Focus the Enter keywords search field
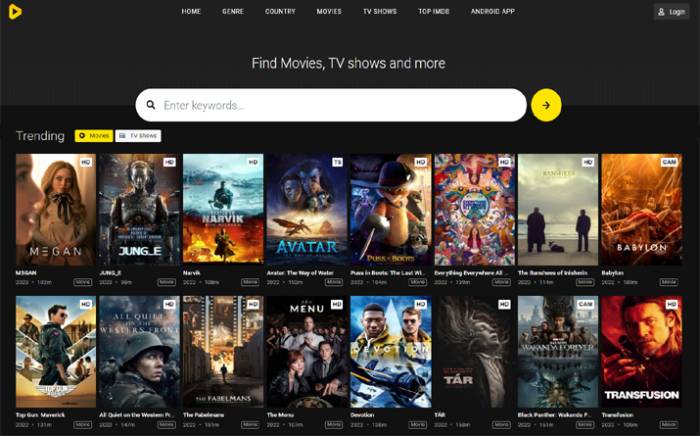This screenshot has width=700, height=436. pyautogui.click(x=331, y=105)
